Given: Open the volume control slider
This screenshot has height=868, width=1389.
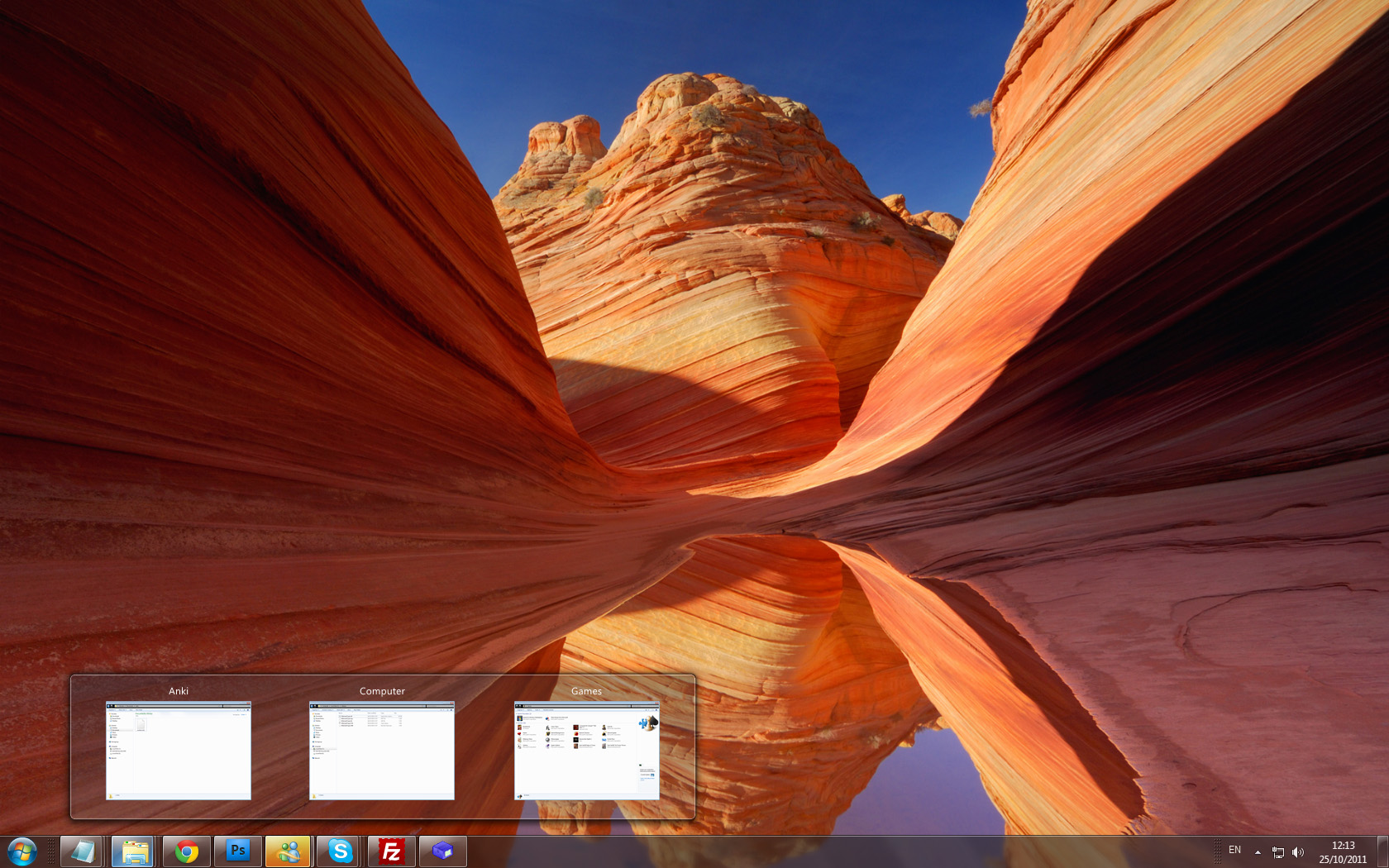Looking at the screenshot, I should point(1297,851).
